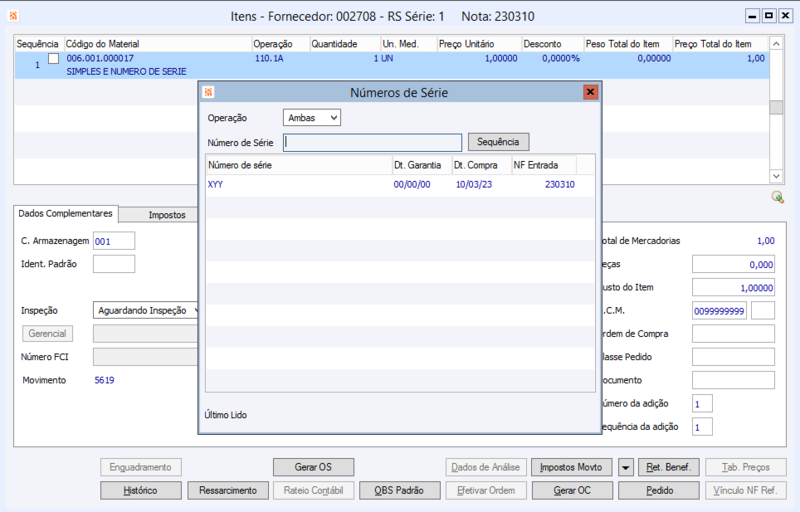Screen dimensions: 800x512
Task: Expand the Inspeção combo Aguardando Inspeção
Action: [x=146, y=310]
